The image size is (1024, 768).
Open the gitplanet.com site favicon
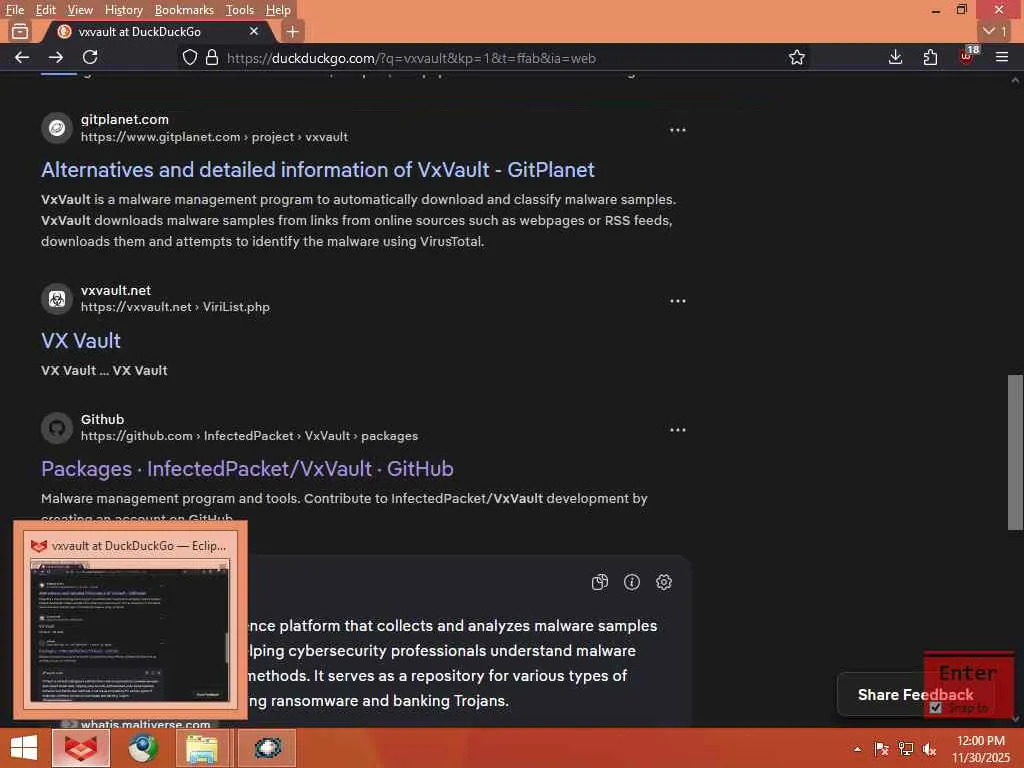click(57, 128)
